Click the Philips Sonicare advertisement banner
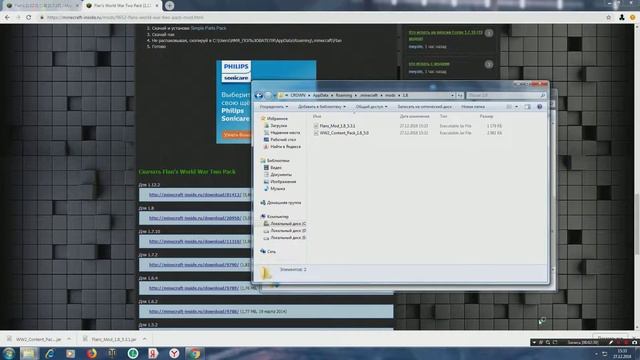 (x=234, y=102)
